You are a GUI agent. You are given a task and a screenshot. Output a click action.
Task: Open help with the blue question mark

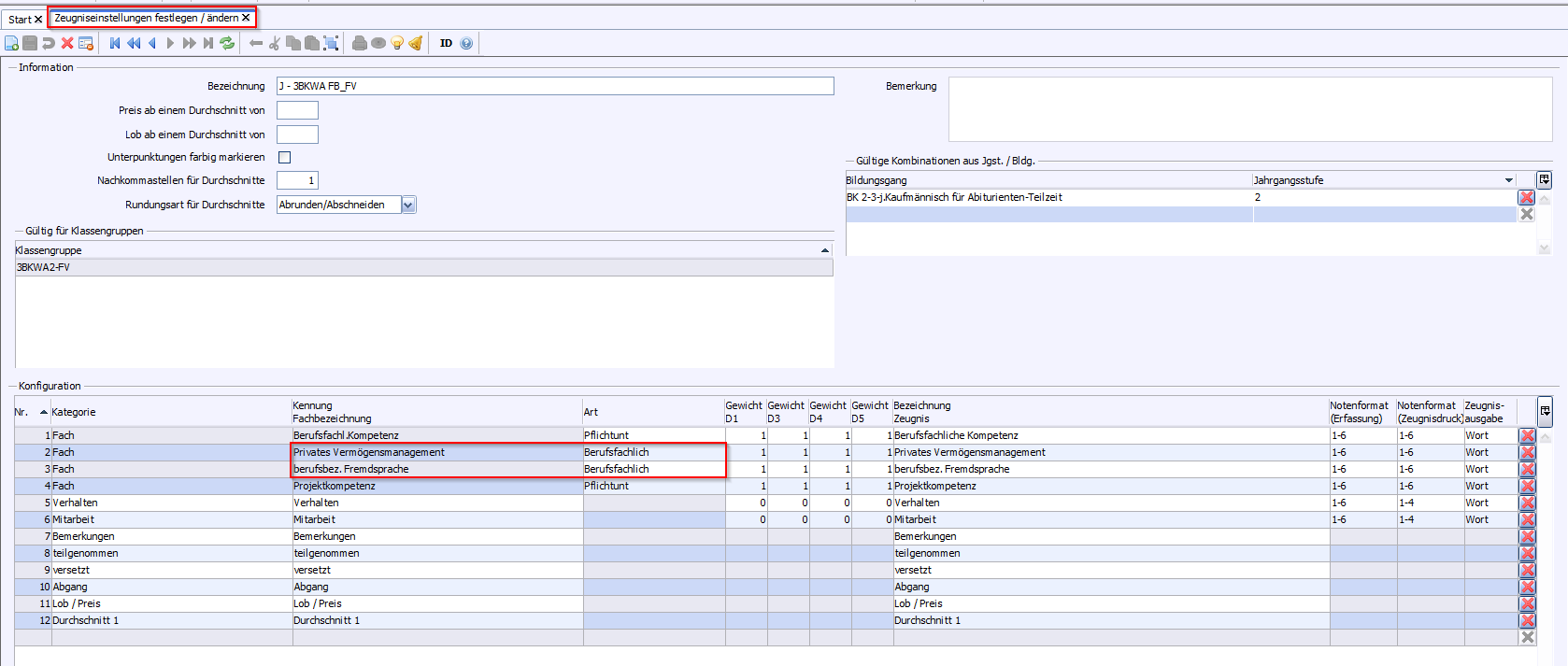tap(466, 43)
